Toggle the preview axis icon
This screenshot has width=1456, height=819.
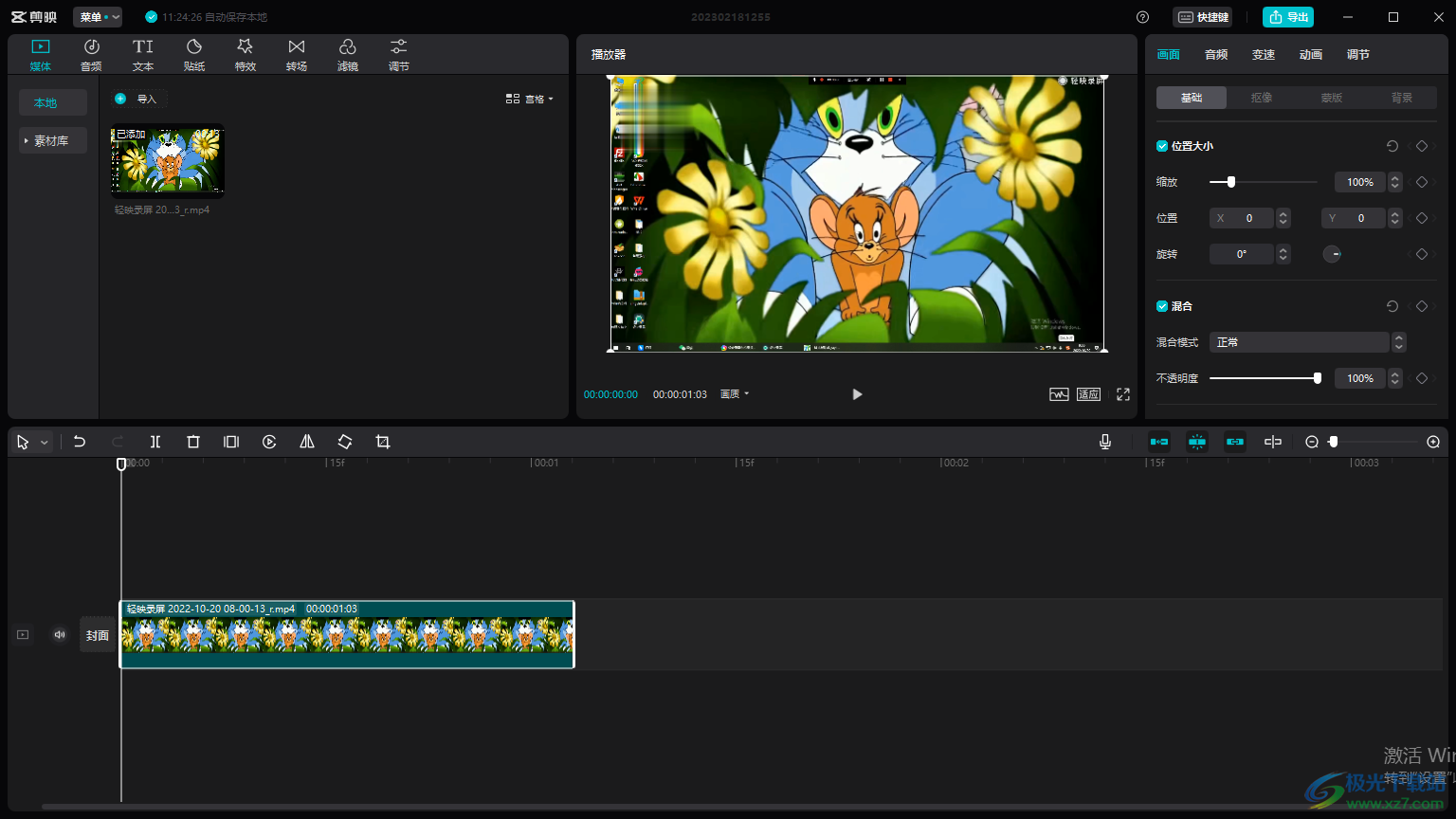(1273, 442)
